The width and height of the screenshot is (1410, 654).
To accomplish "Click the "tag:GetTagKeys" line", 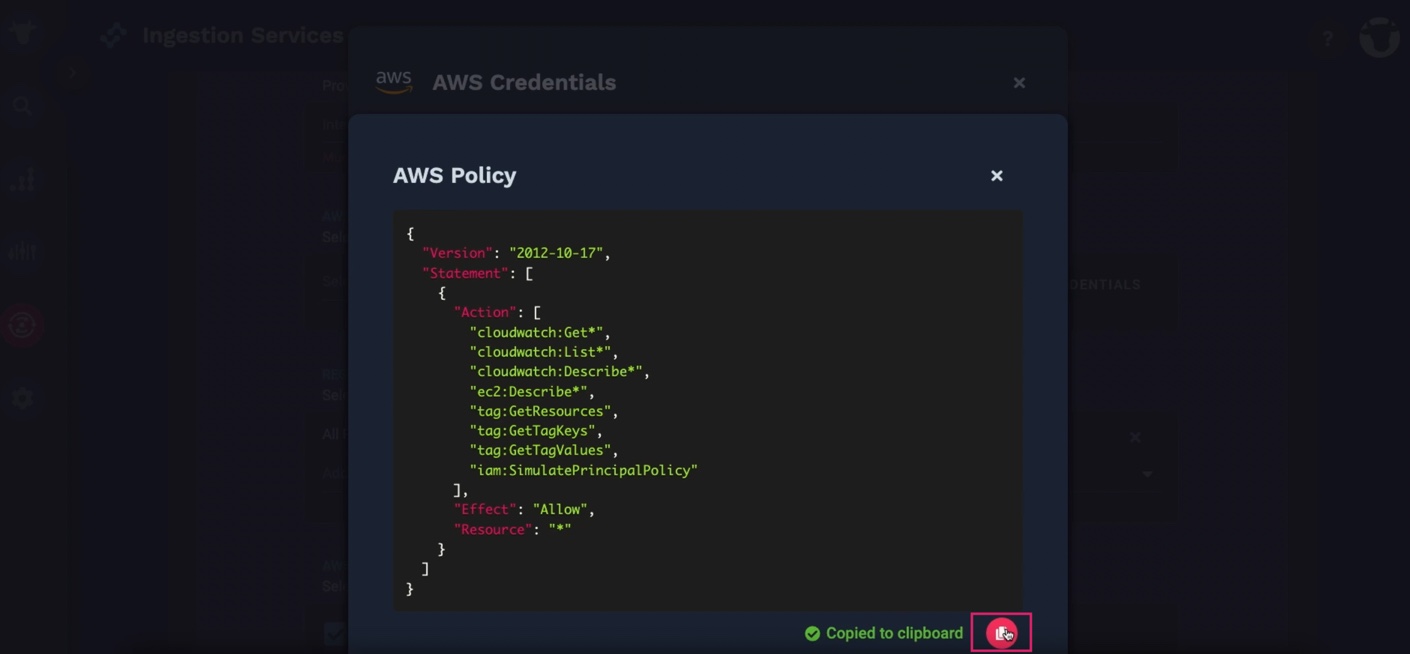I will click(x=536, y=431).
